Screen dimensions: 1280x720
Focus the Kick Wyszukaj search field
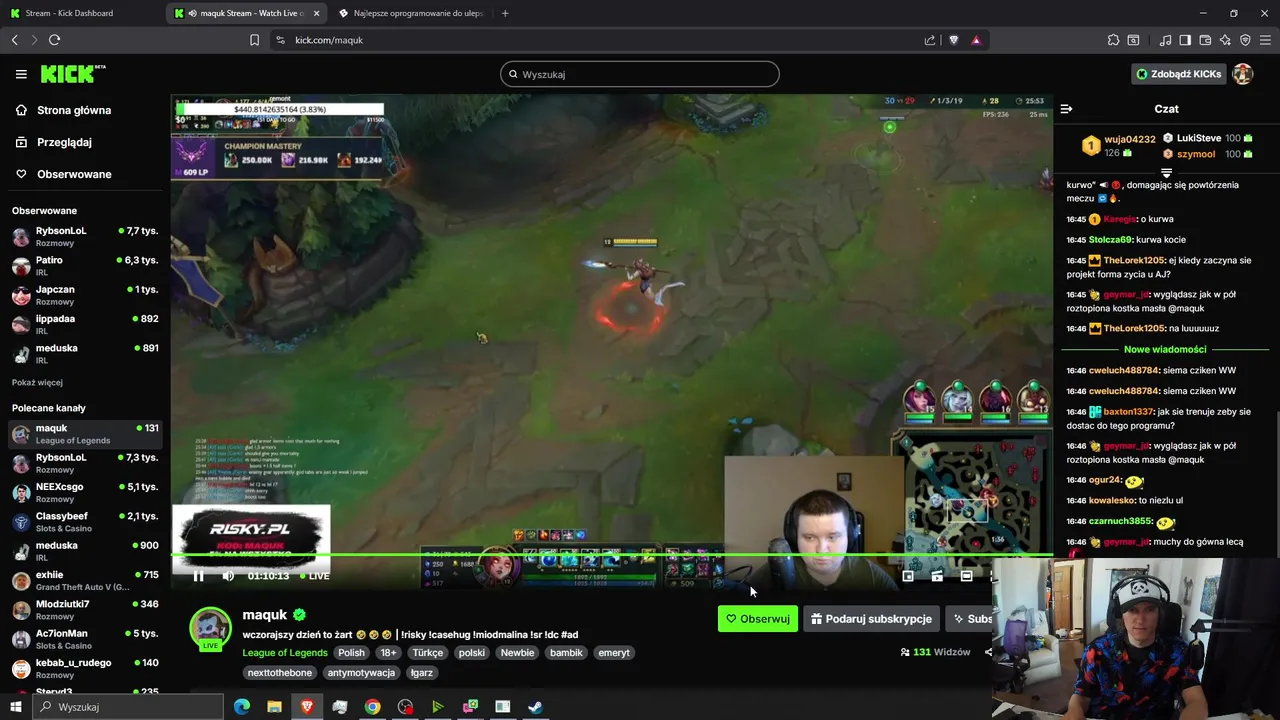click(640, 74)
